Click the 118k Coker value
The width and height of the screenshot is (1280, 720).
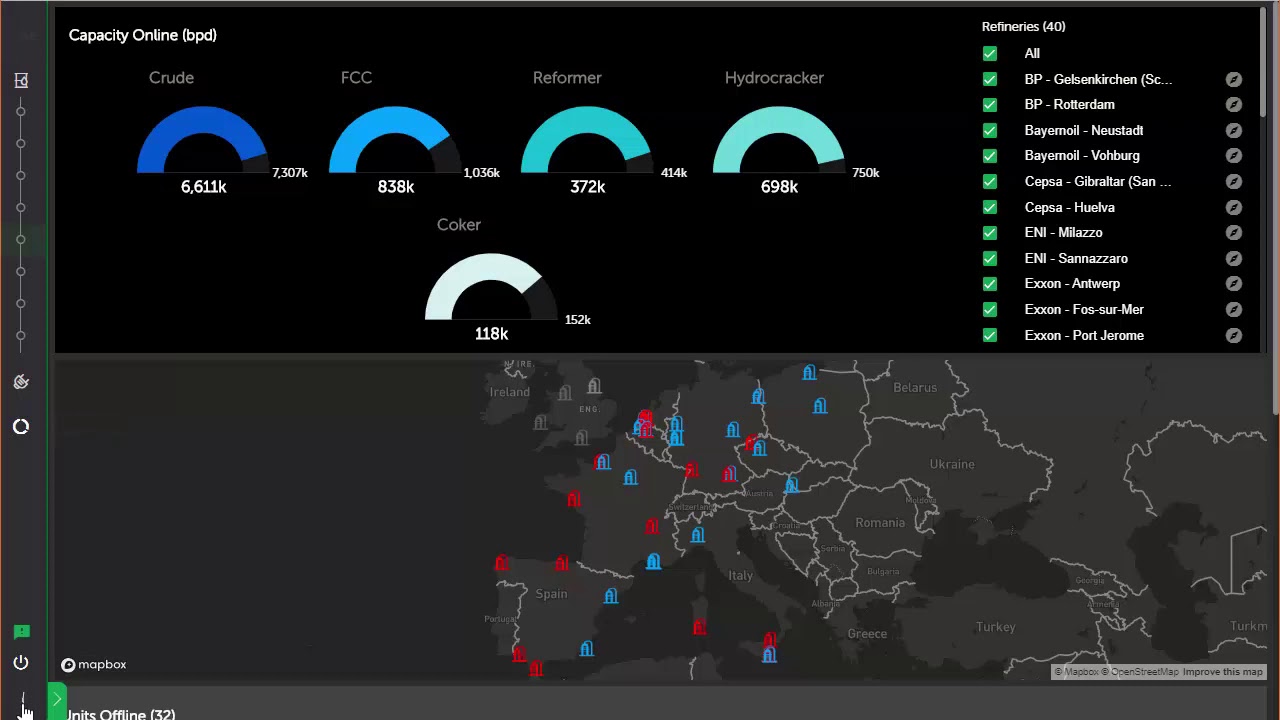point(491,334)
